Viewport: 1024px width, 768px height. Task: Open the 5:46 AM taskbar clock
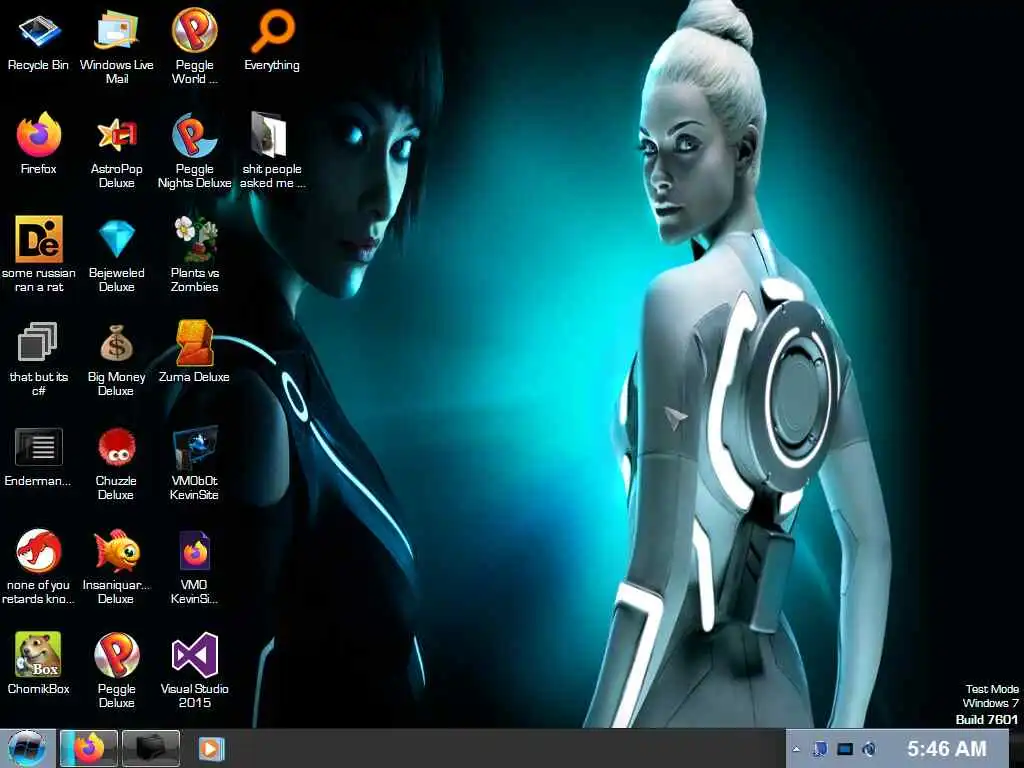pos(946,748)
